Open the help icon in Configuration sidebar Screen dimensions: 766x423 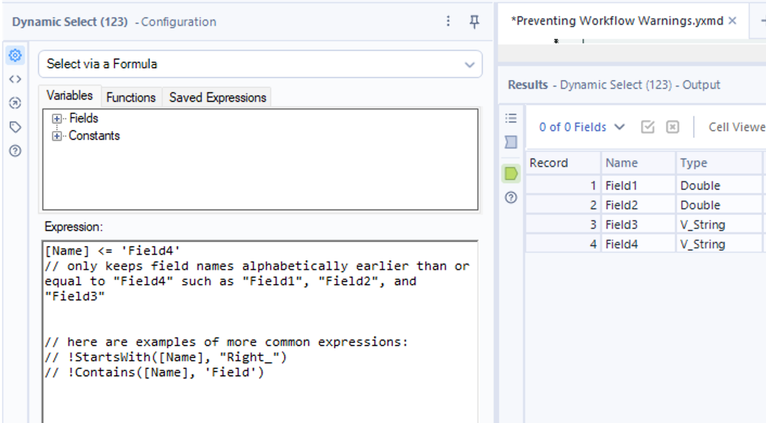pos(15,151)
